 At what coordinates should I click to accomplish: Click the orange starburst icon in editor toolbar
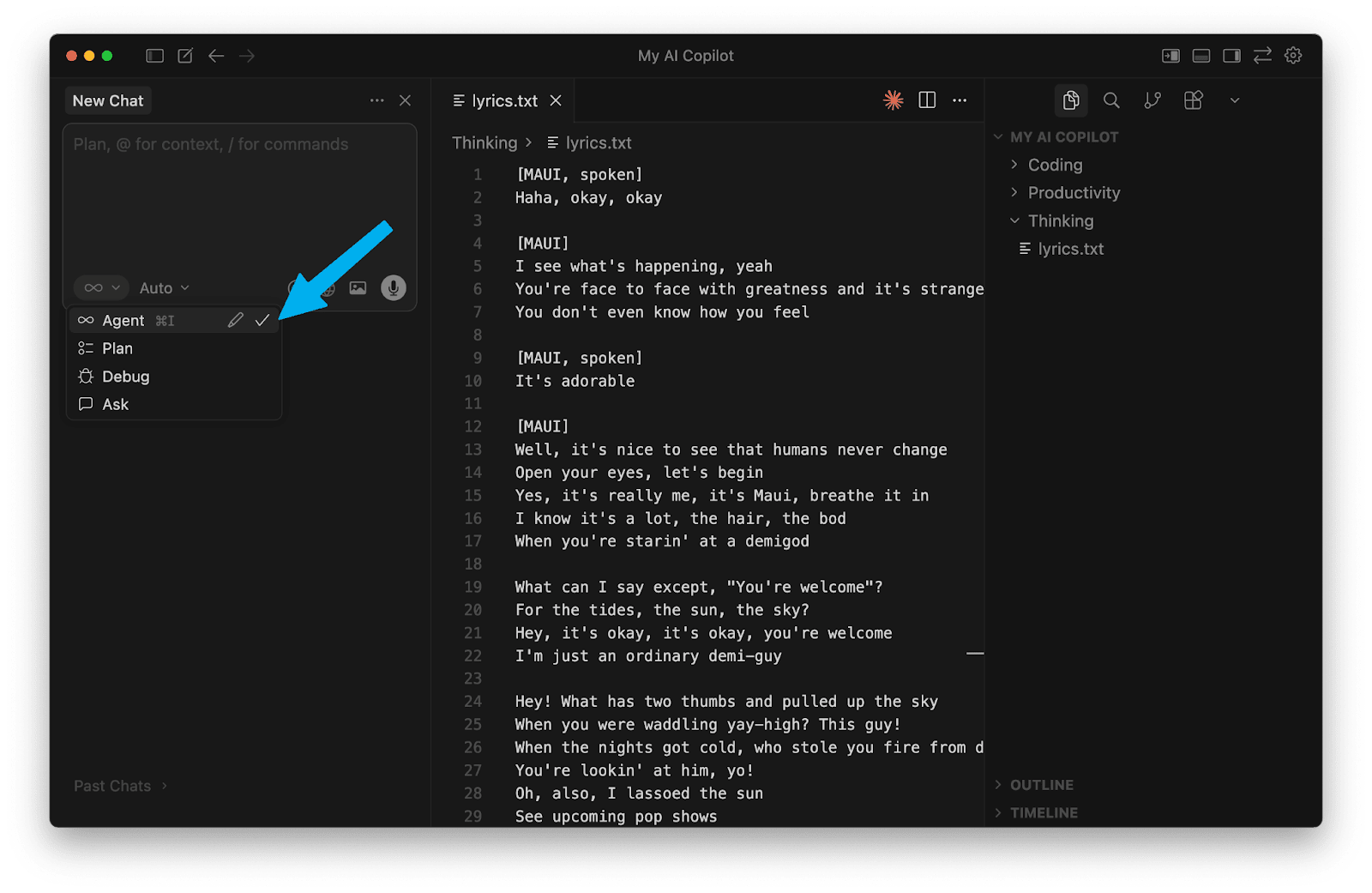pos(894,100)
